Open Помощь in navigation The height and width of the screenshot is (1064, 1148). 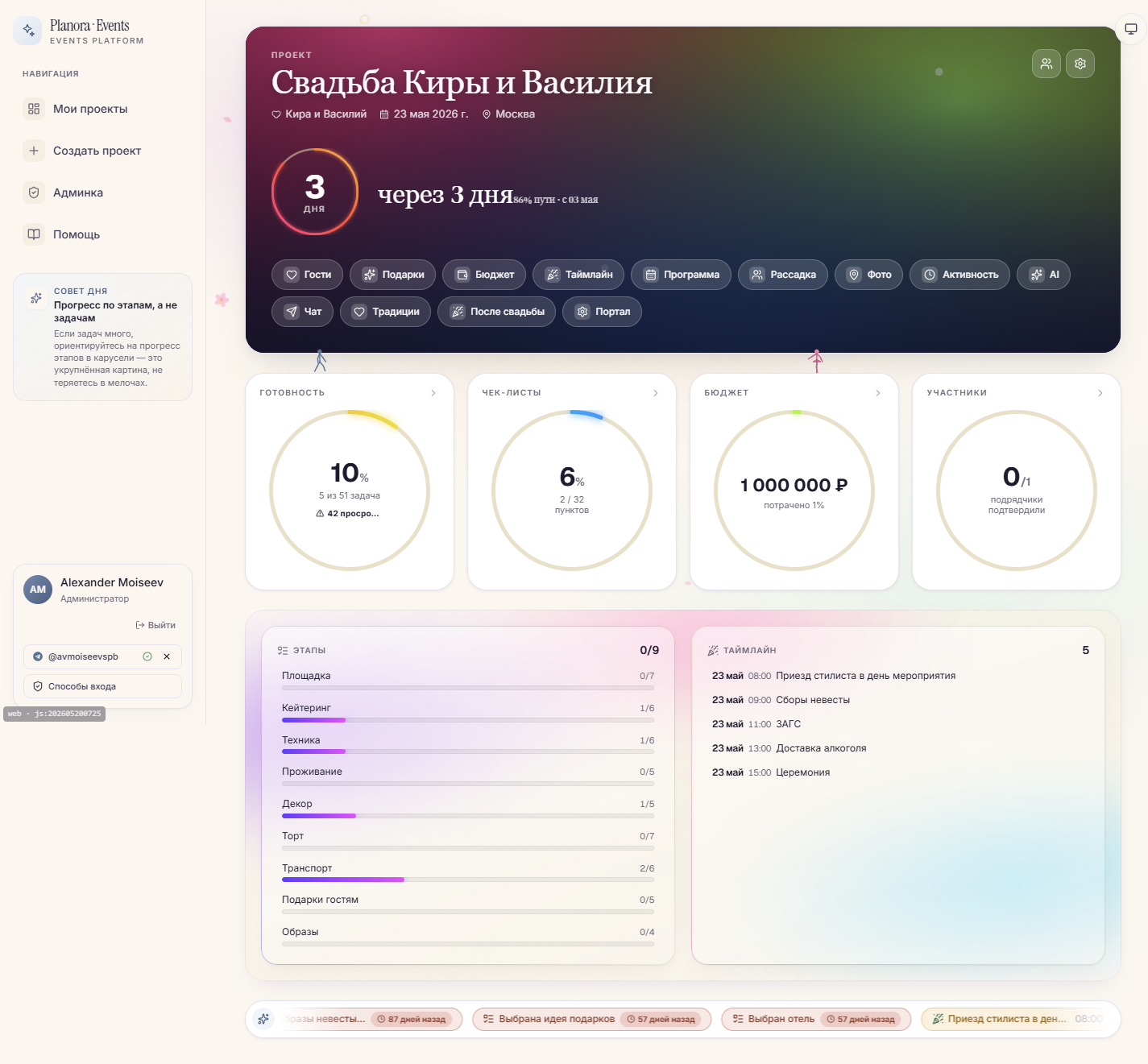102,234
